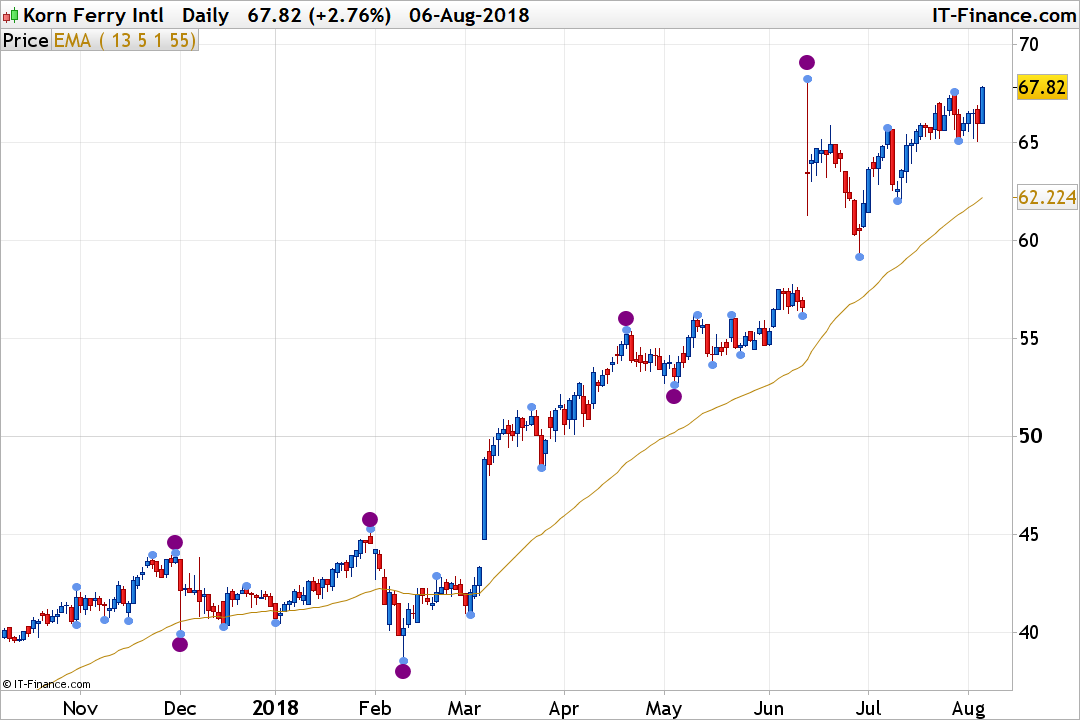
Task: Click the 60 price axis label
Action: tap(1028, 240)
